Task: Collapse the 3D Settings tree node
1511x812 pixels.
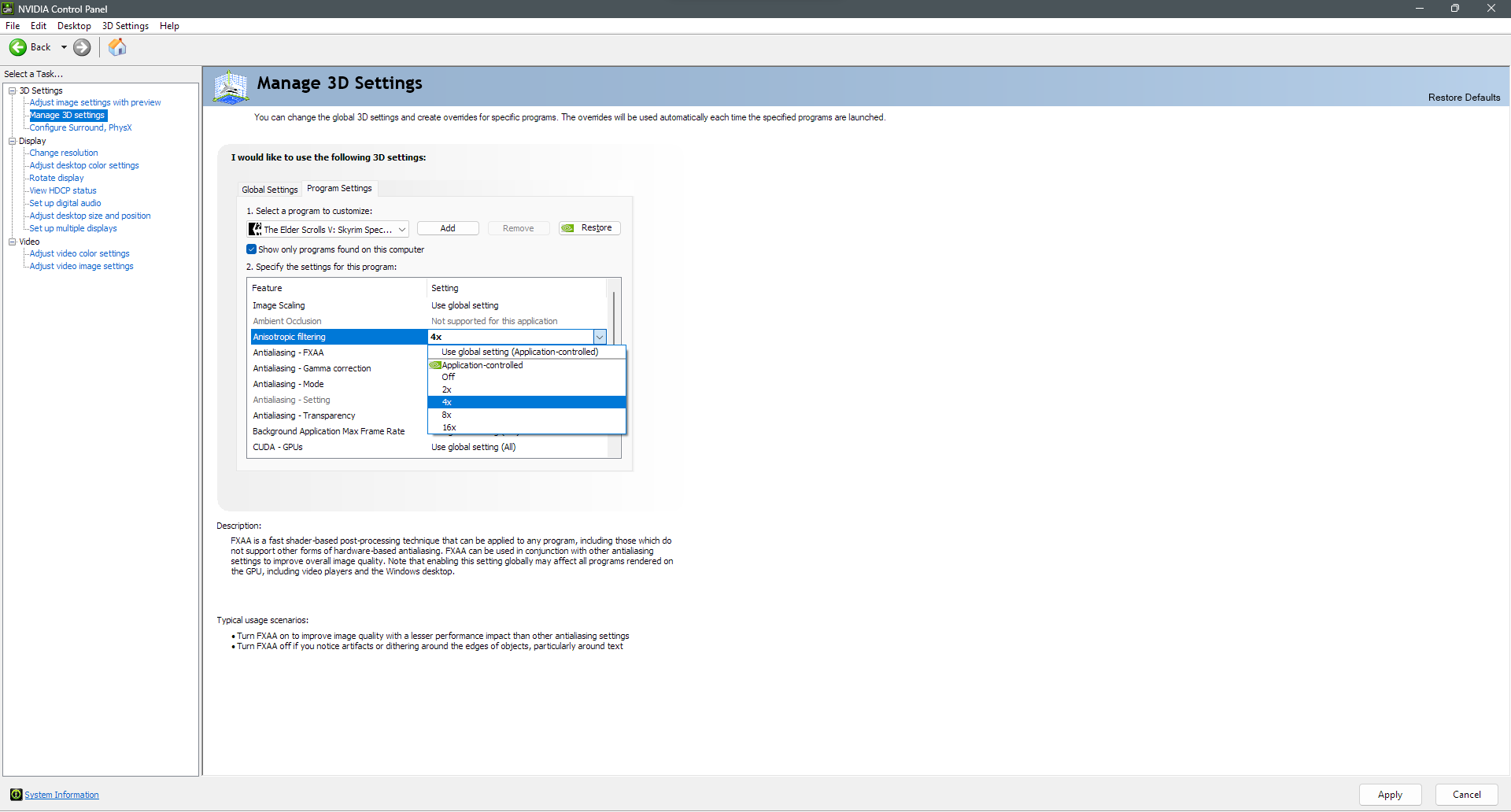Action: pos(13,90)
